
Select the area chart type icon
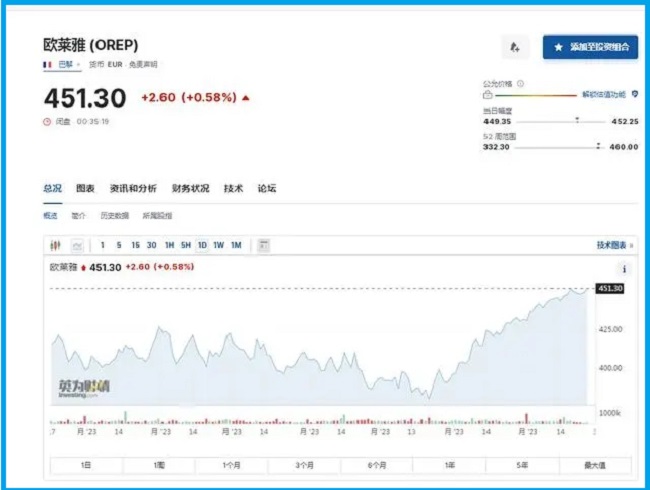pos(77,245)
